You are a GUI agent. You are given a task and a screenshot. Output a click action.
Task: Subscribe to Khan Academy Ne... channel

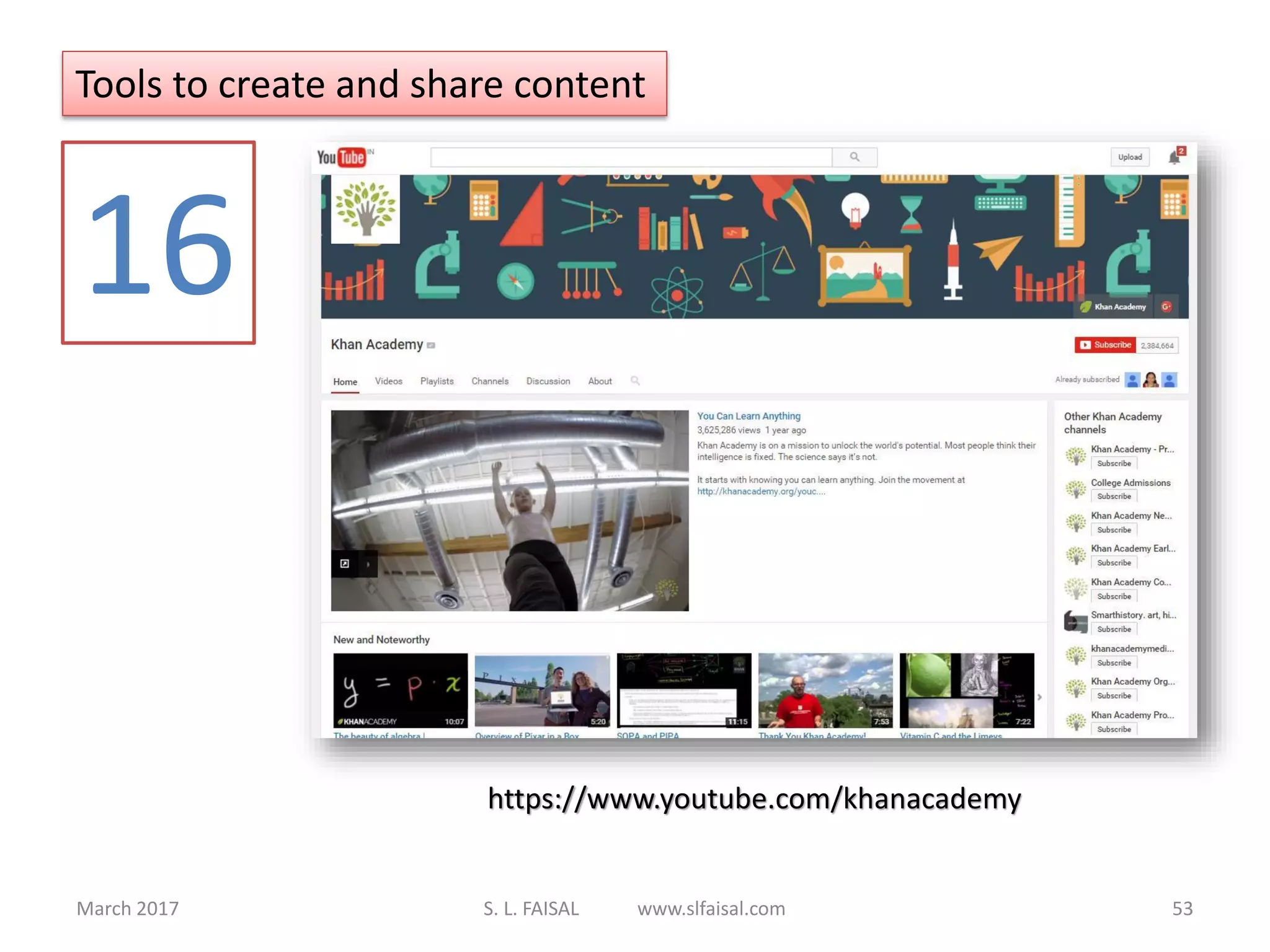tap(1114, 530)
